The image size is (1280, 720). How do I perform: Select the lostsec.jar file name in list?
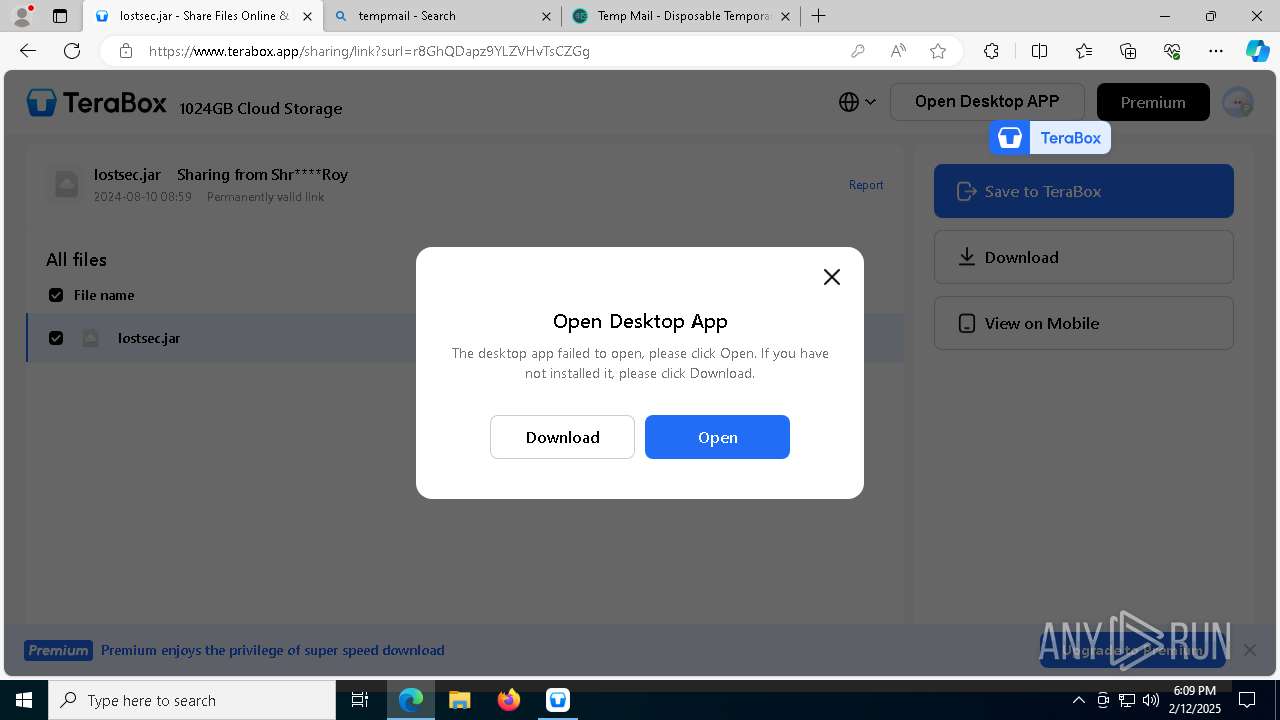tap(149, 338)
